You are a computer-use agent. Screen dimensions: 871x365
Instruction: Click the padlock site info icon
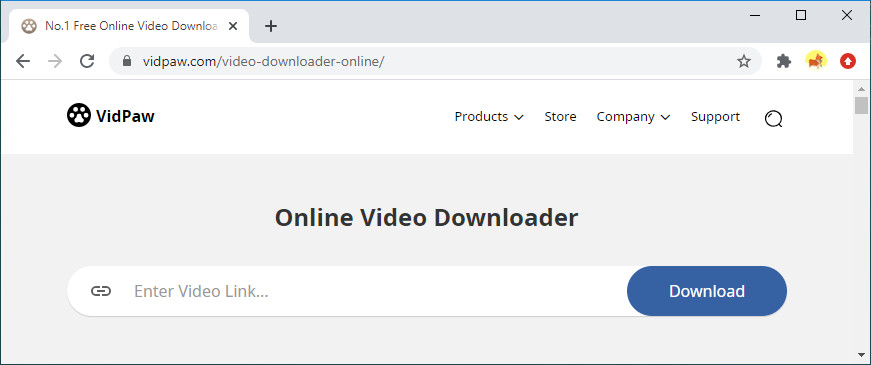pos(127,61)
